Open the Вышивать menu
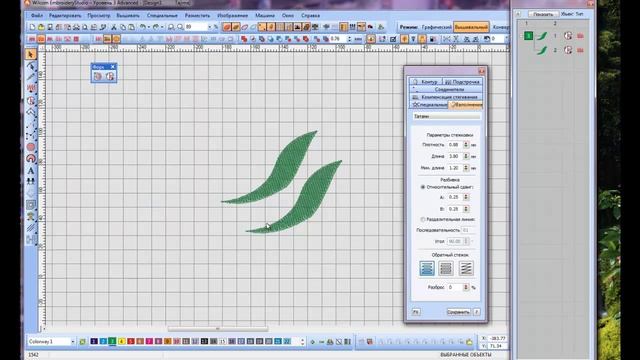The height and width of the screenshot is (360, 640). coord(128,16)
